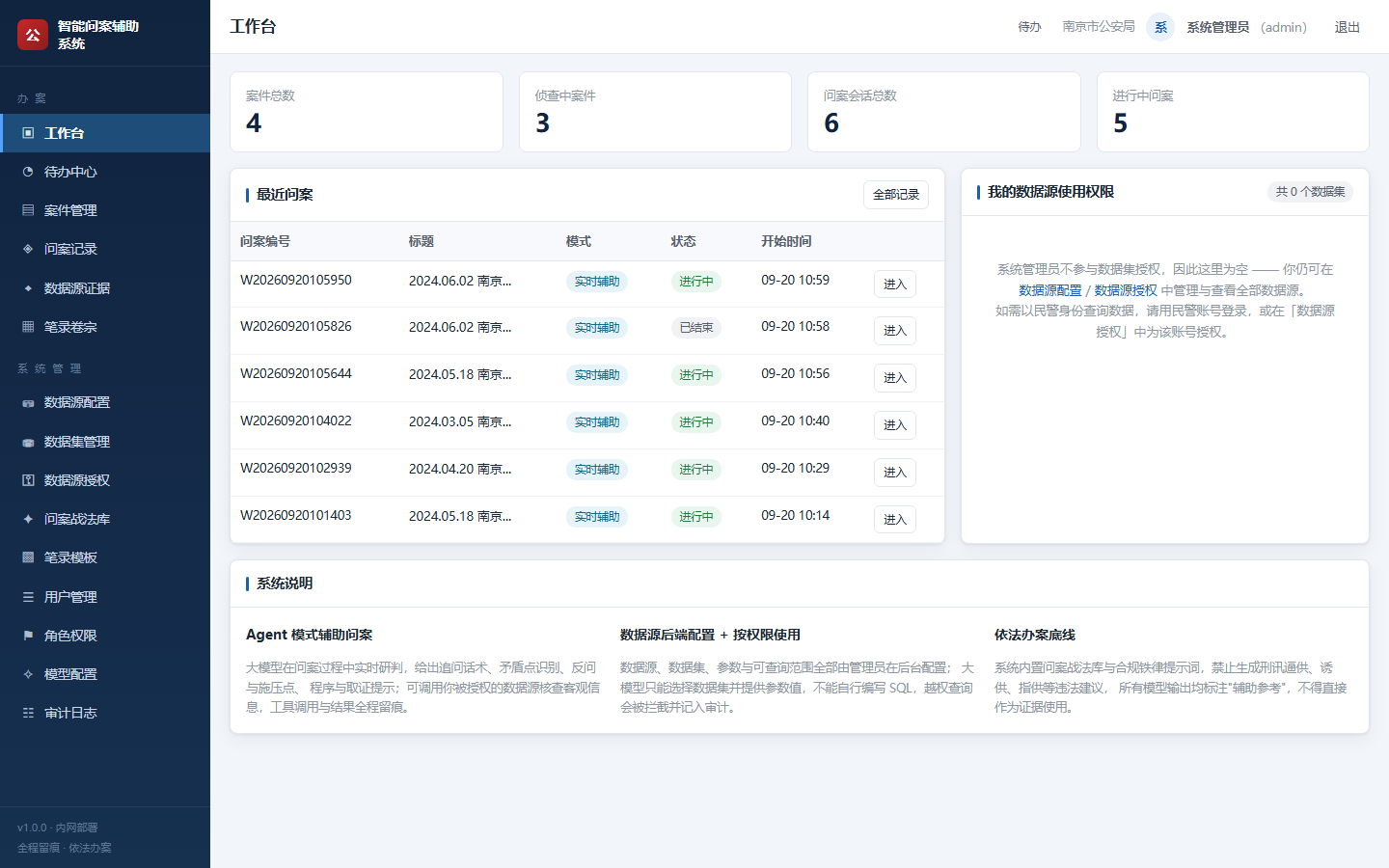Open the 数据源授权 hyperlink in permissions panel

tap(1126, 290)
